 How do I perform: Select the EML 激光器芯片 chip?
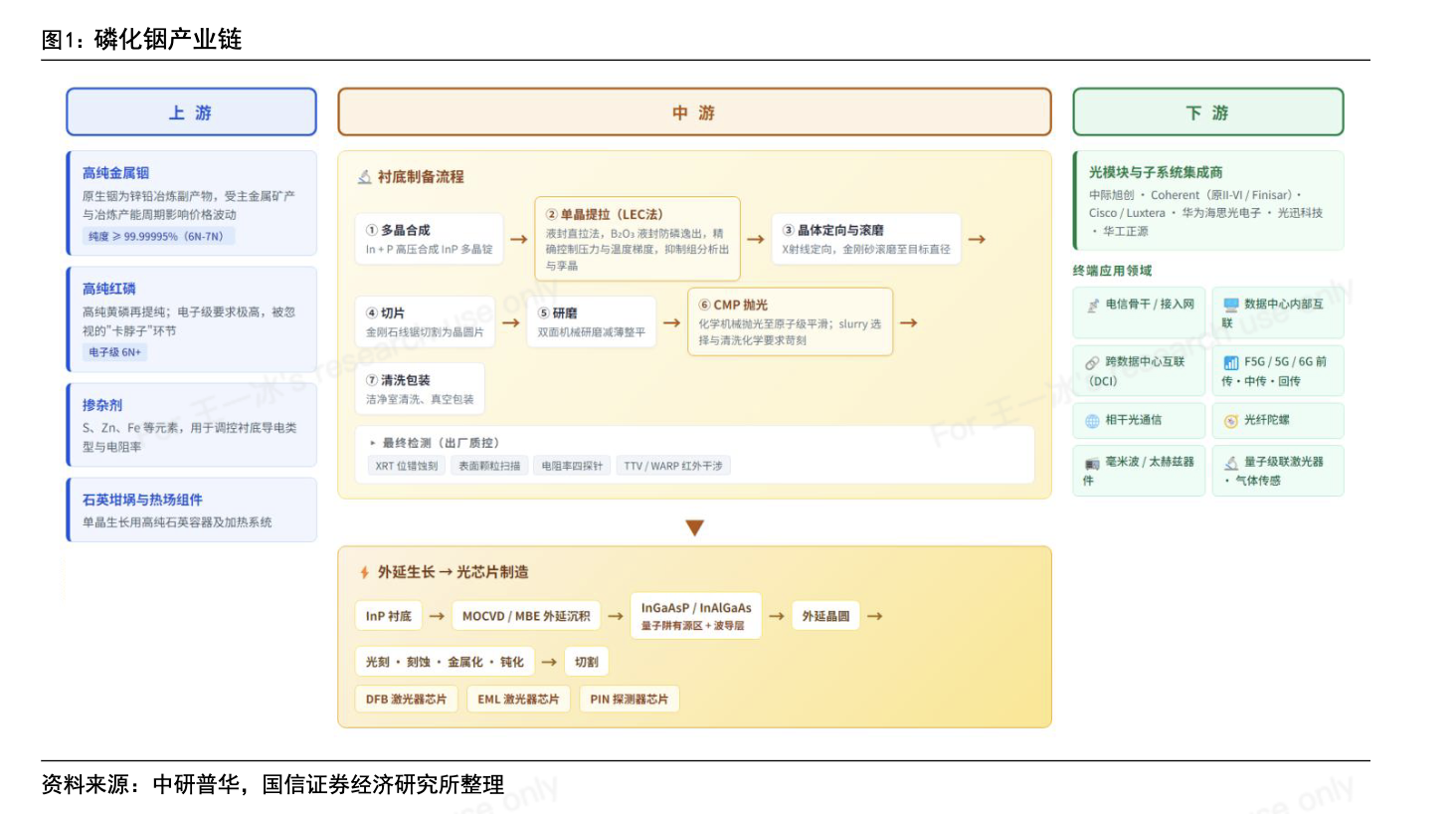tap(518, 700)
